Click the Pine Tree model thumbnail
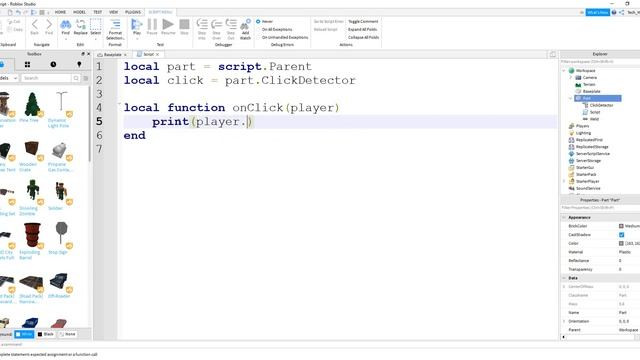640x360 pixels. click(32, 105)
